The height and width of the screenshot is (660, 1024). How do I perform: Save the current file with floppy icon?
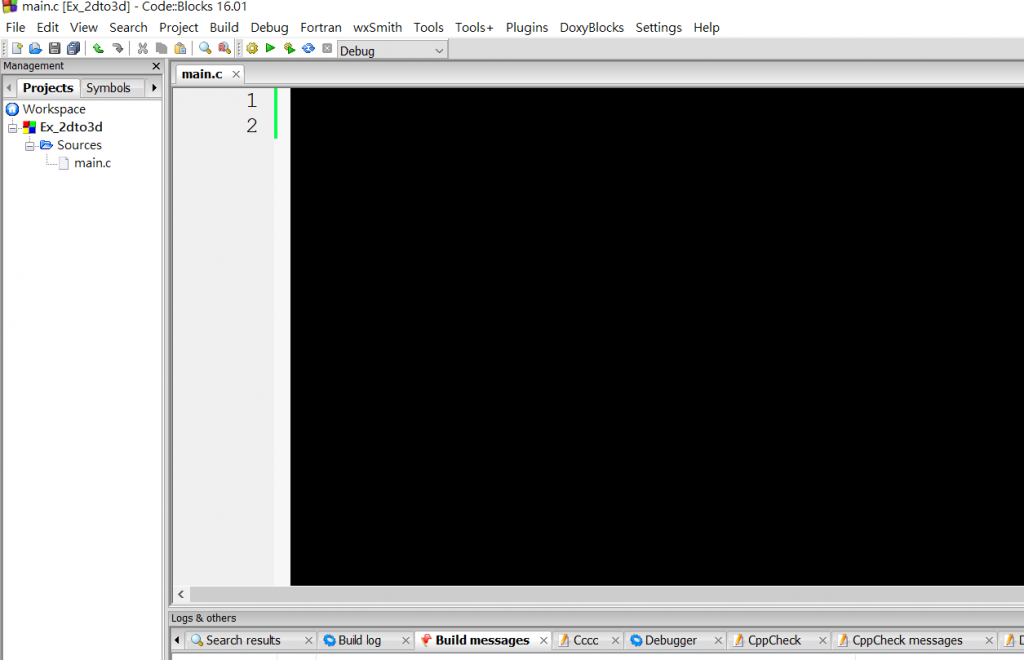pos(54,48)
